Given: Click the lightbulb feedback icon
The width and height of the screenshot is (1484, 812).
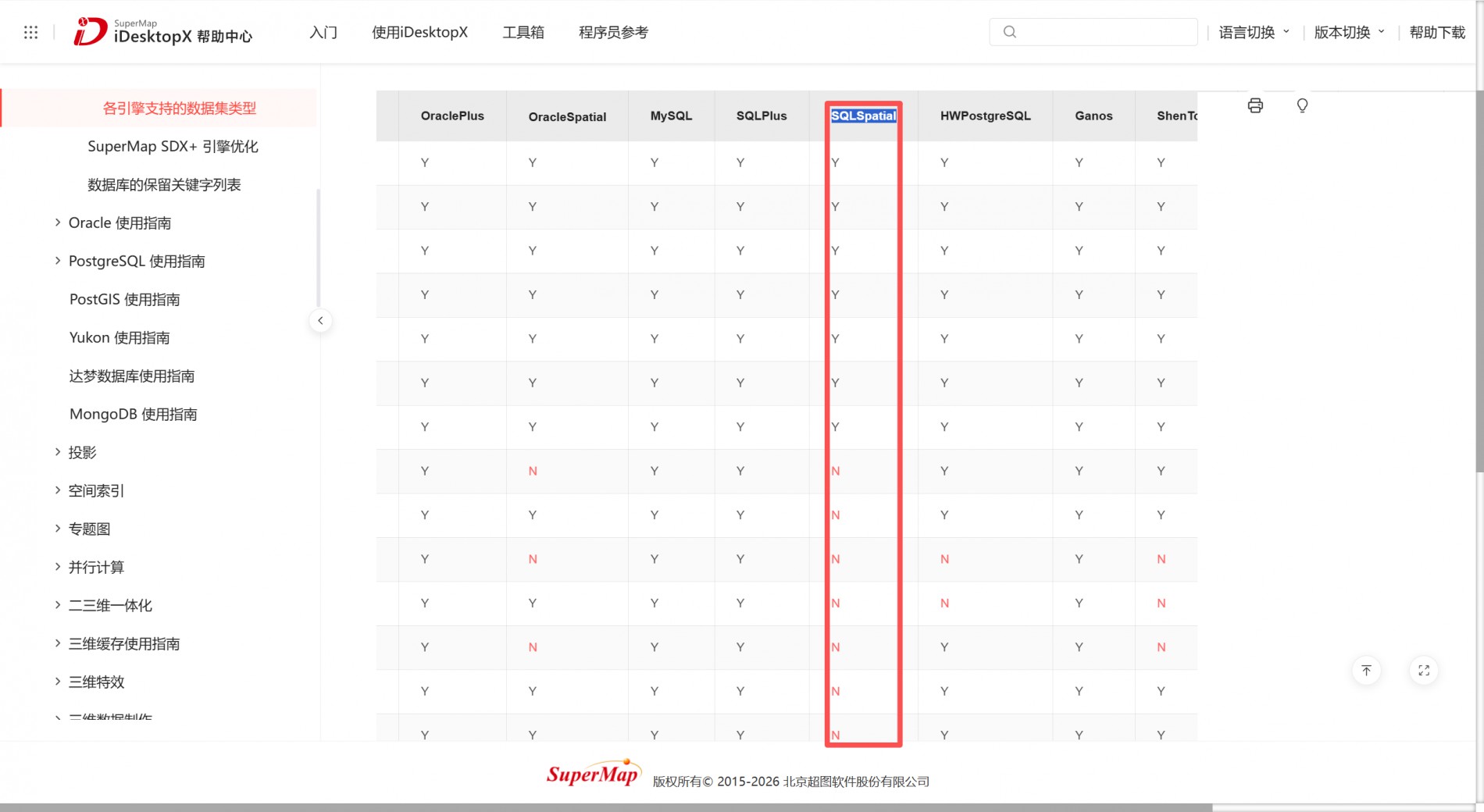Looking at the screenshot, I should [x=1302, y=105].
